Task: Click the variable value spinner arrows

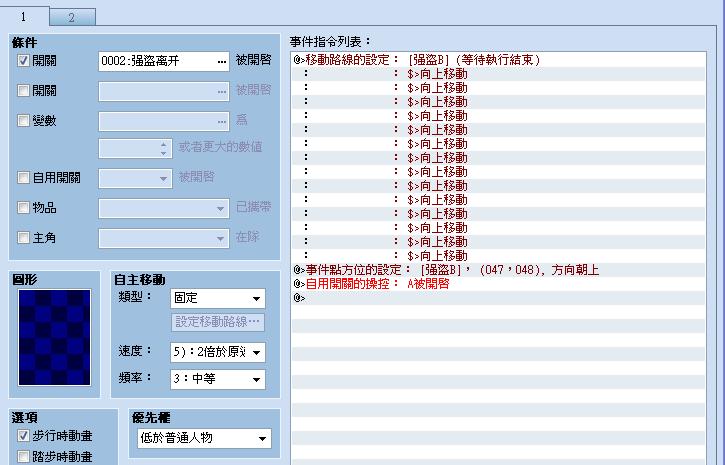Action: coord(163,148)
